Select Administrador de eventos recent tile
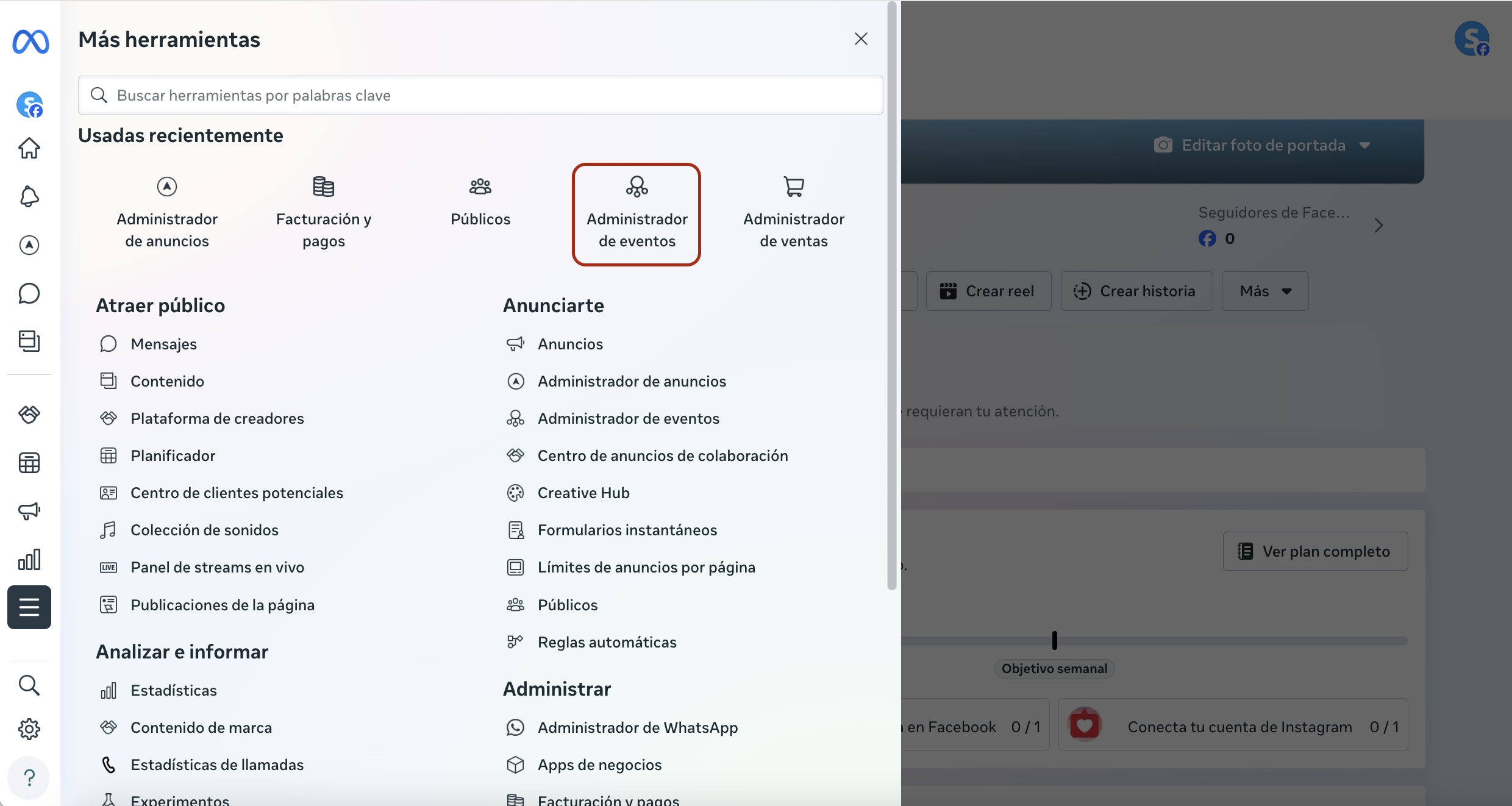This screenshot has height=806, width=1512. coord(637,215)
